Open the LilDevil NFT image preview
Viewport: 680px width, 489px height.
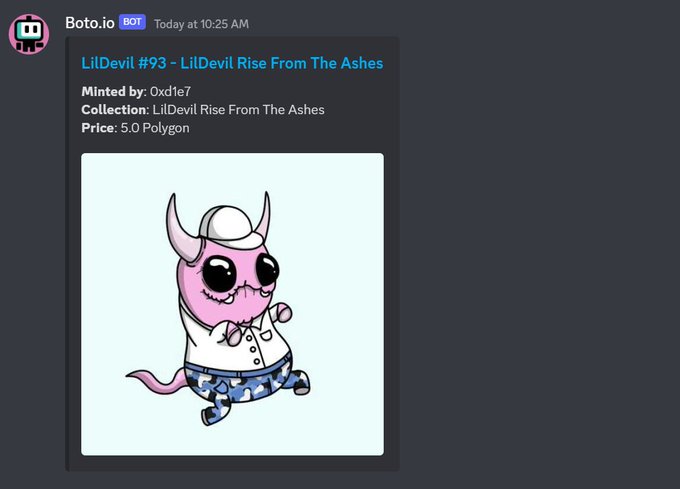(x=232, y=304)
